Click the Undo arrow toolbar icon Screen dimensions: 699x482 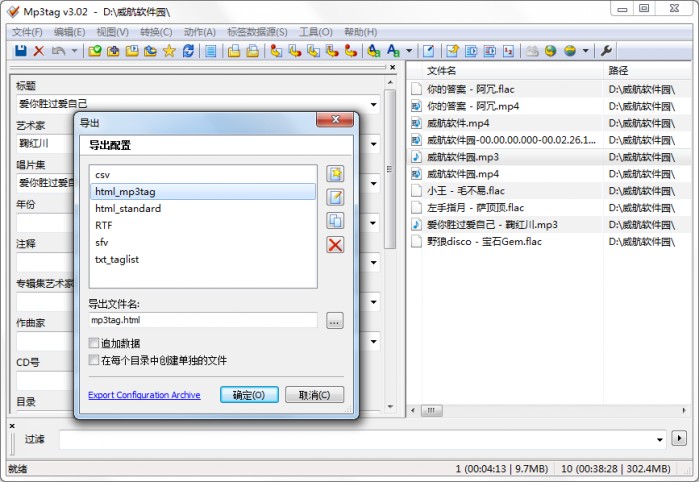58,51
